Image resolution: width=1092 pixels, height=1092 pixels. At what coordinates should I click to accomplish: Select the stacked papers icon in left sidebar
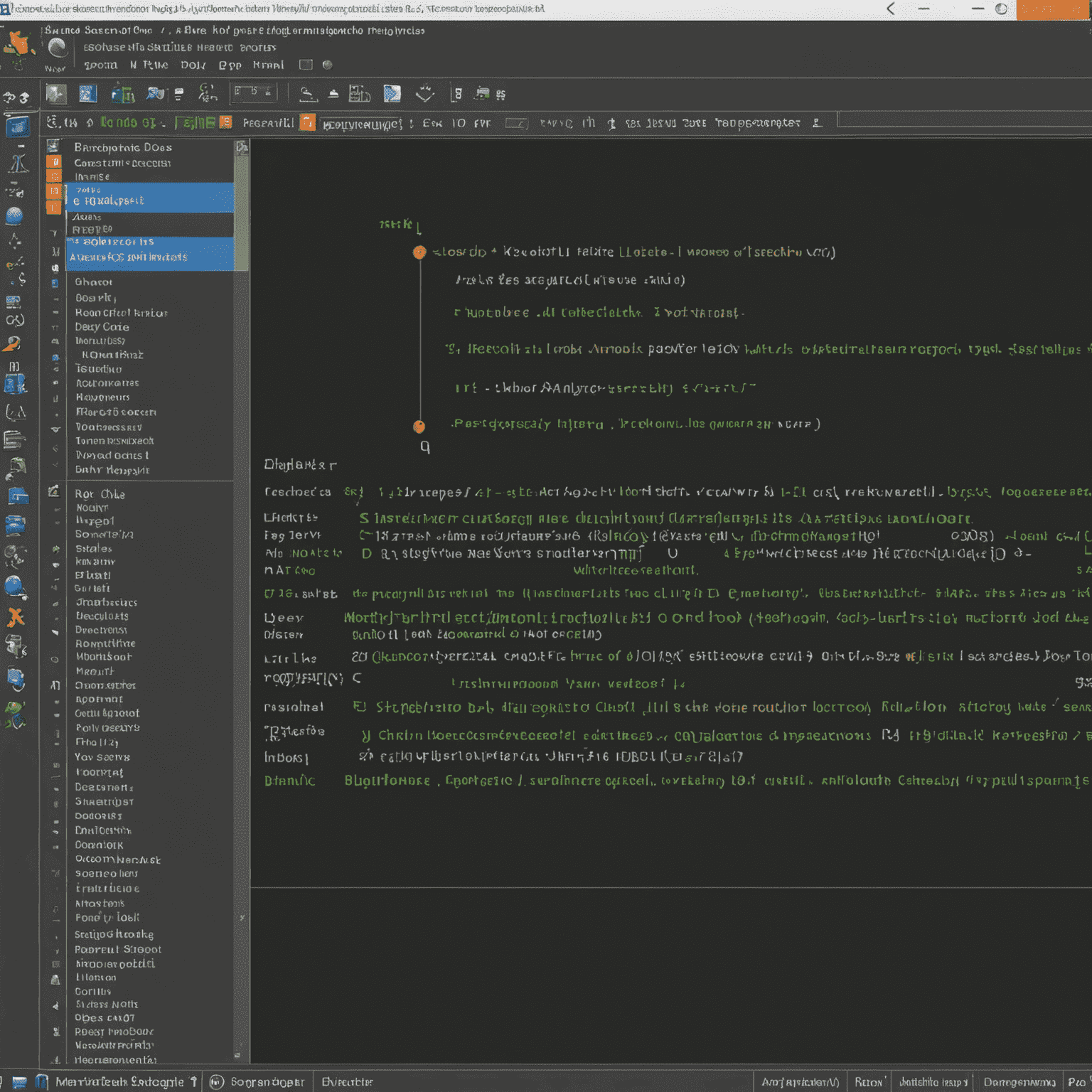(14, 439)
